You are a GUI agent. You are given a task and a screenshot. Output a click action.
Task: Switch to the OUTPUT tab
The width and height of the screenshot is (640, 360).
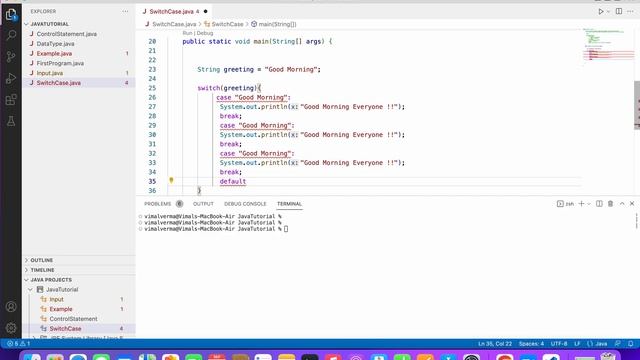[x=203, y=204]
